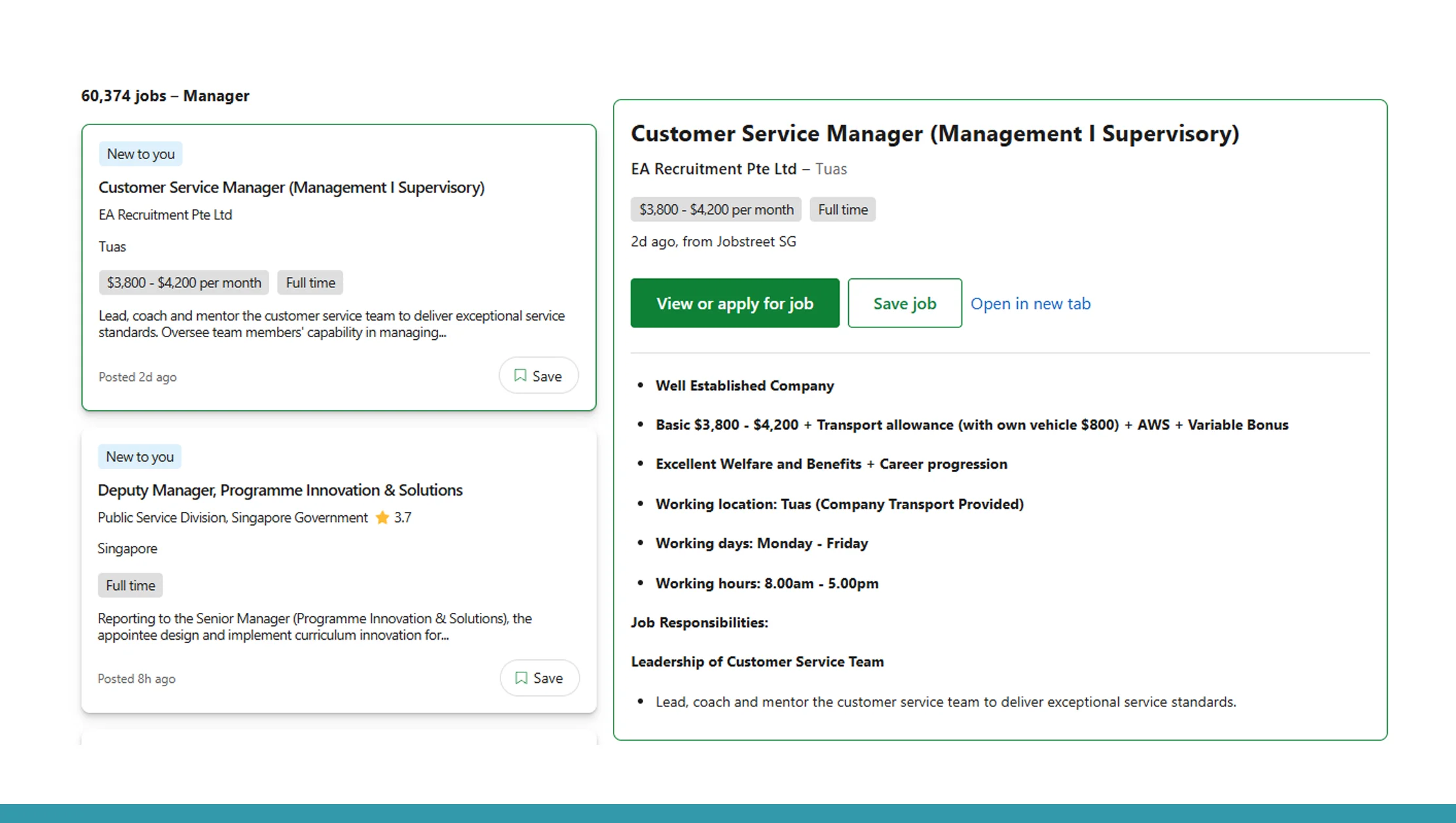Click the '60,374 jobs – Manager' results heading
The width and height of the screenshot is (1456, 823).
[x=164, y=96]
